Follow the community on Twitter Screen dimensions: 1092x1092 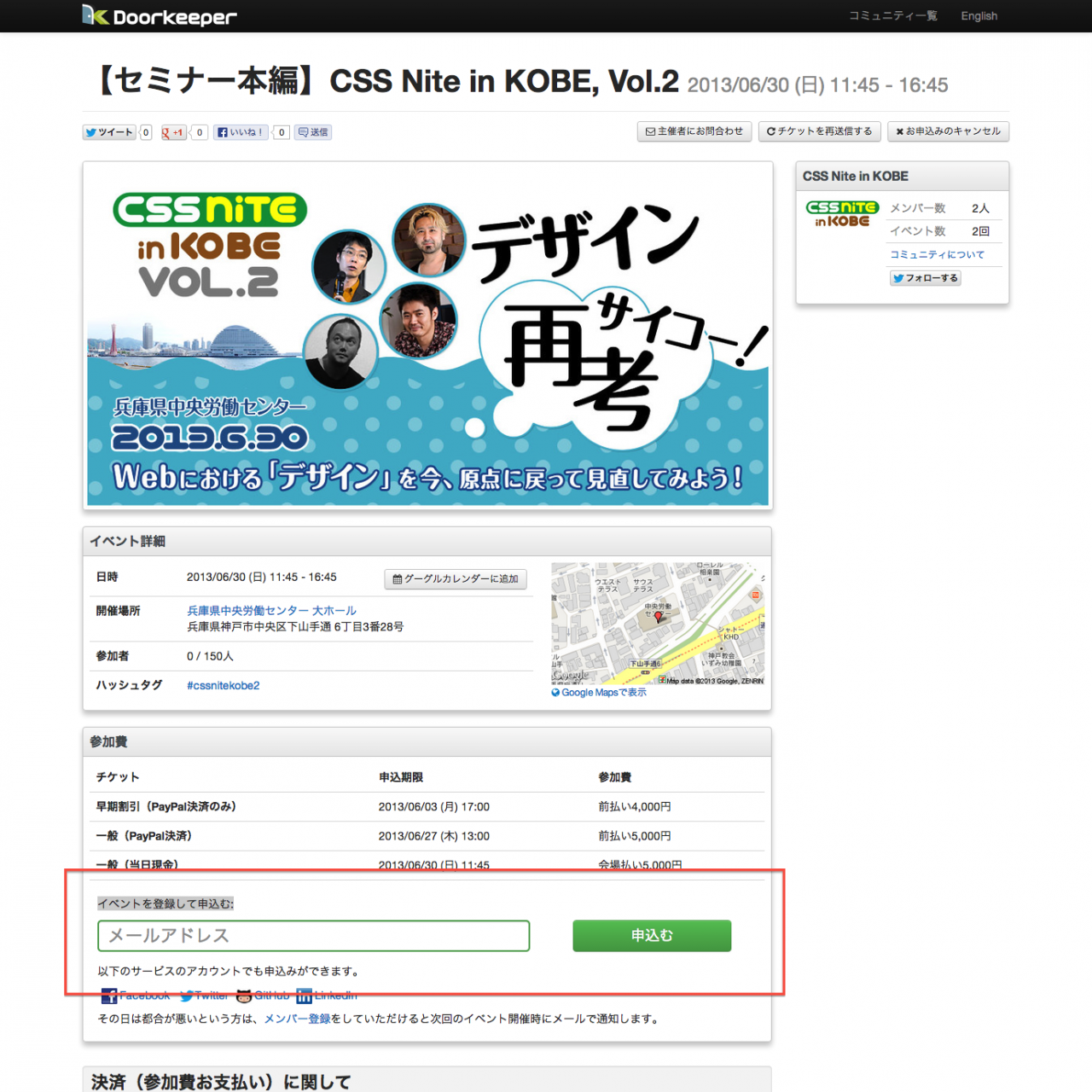[925, 278]
